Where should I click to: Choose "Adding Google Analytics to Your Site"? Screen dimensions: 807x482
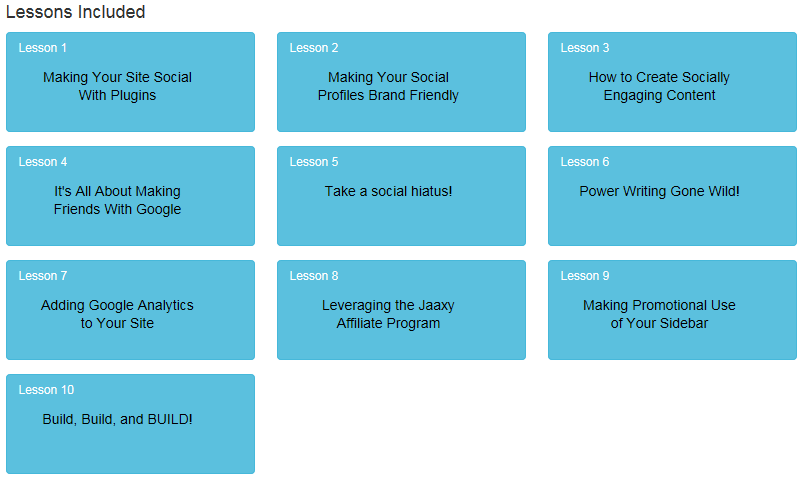point(117,314)
